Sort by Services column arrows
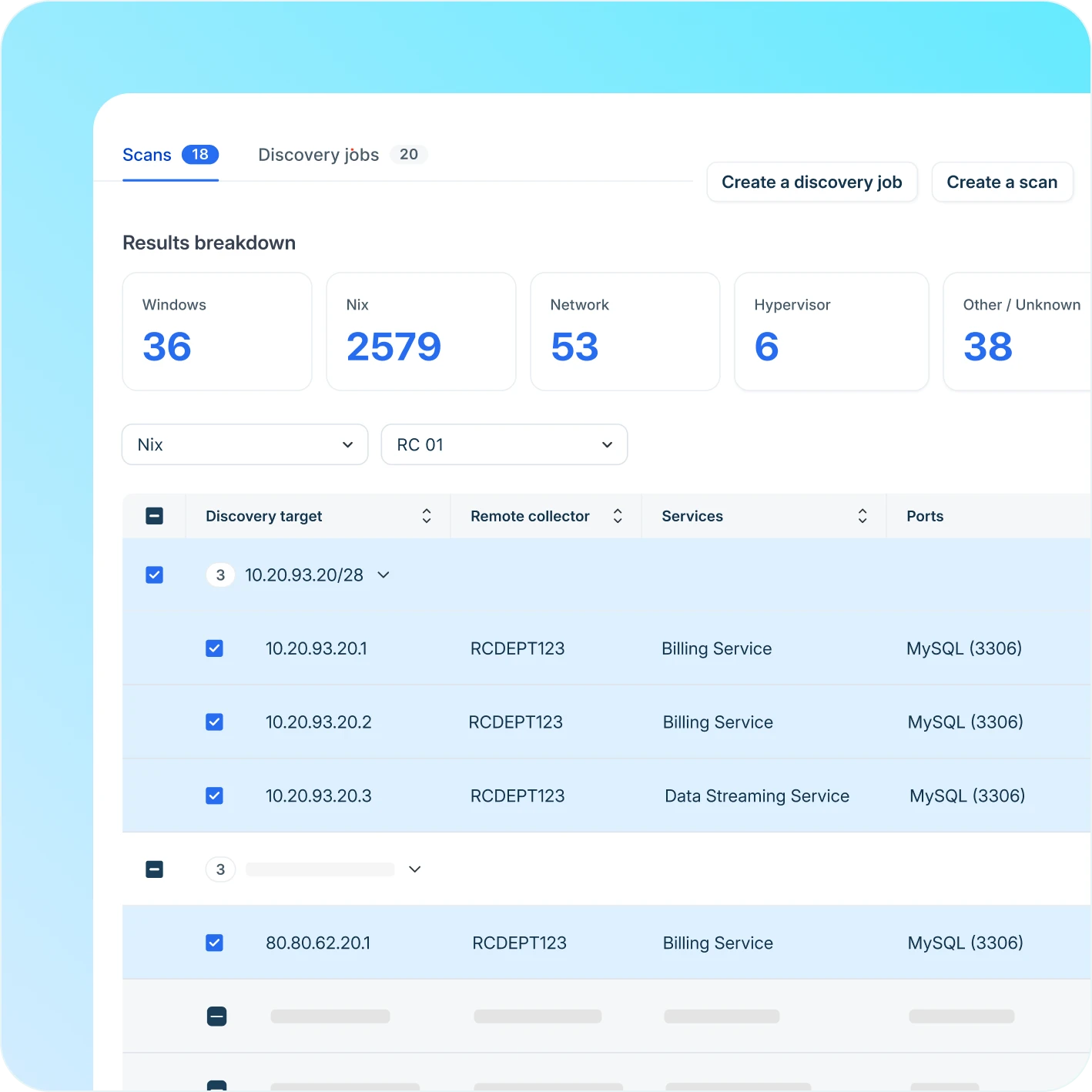 pos(863,516)
